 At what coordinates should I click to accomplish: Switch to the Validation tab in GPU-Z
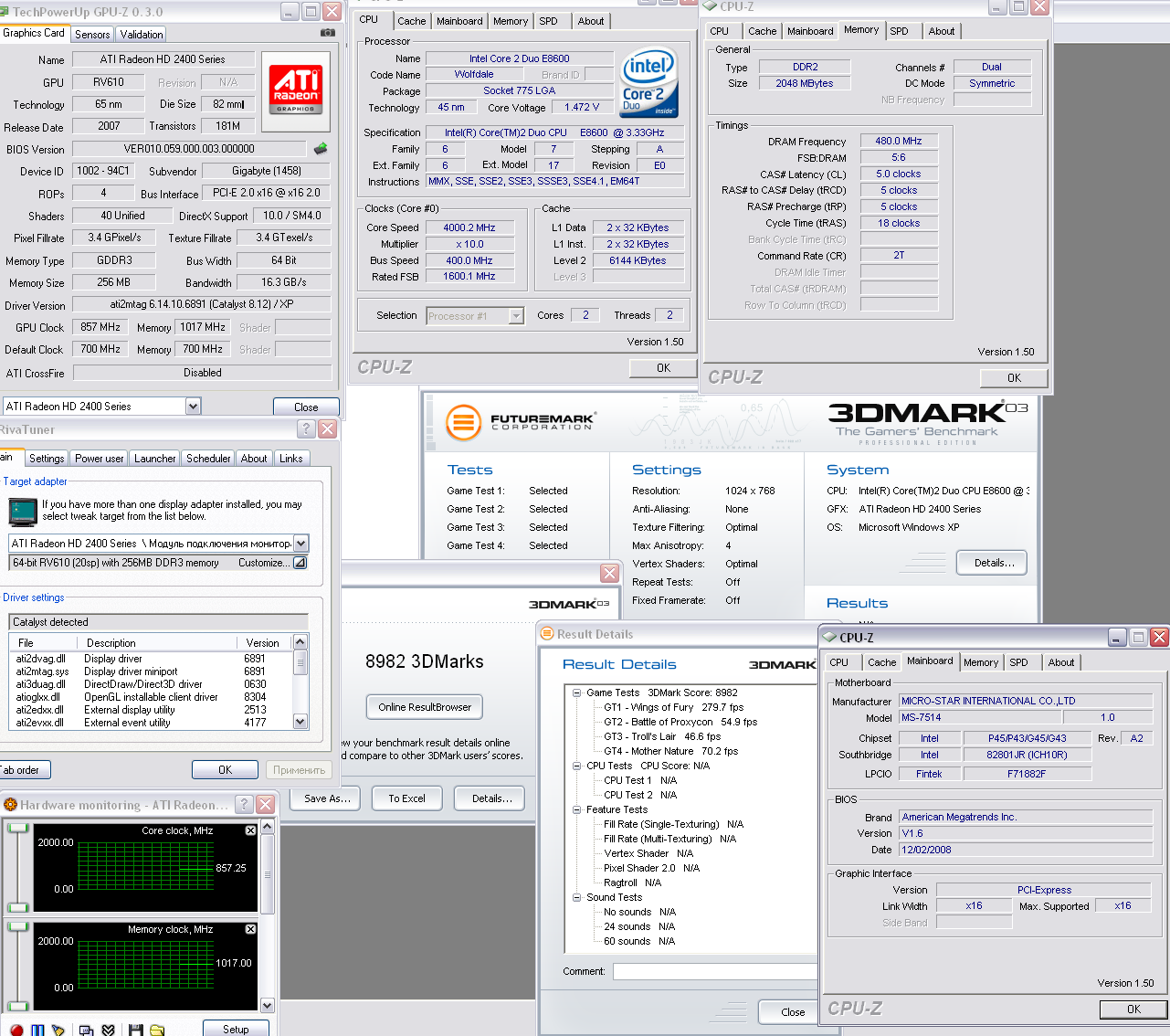pos(142,35)
